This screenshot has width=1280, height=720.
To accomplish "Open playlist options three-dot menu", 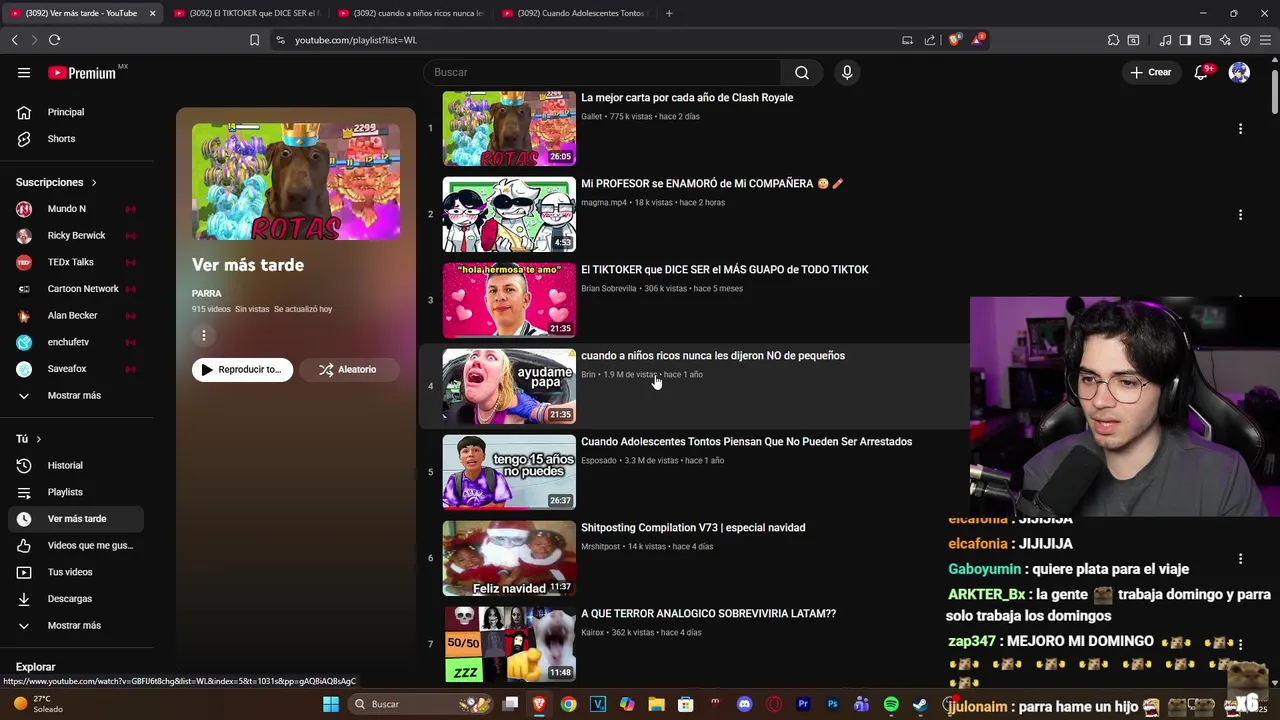I will tap(203, 336).
